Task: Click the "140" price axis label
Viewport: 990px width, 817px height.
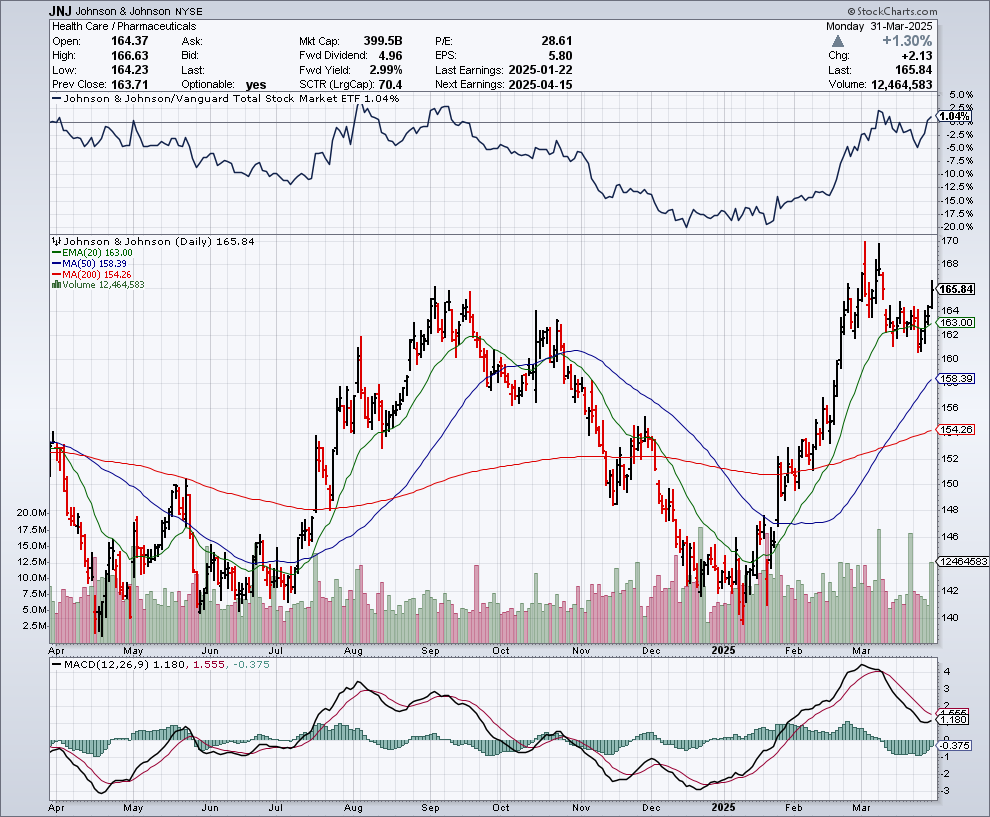Action: point(950,617)
